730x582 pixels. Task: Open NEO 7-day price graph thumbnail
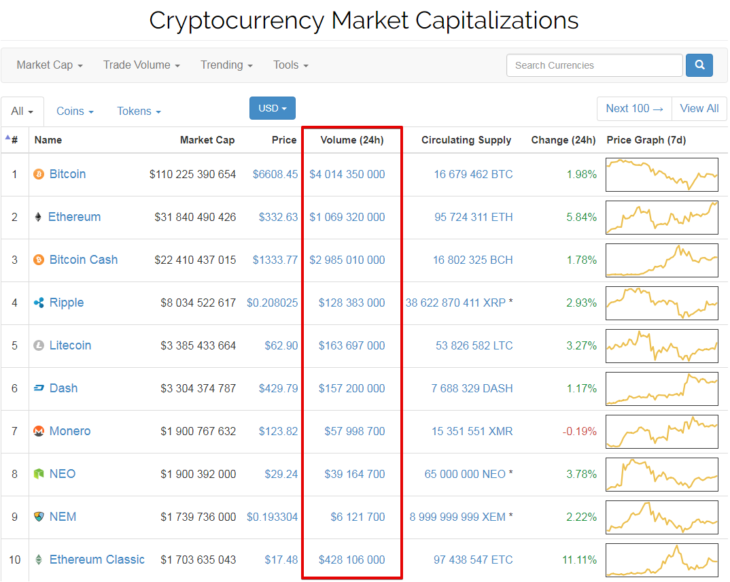coord(662,474)
